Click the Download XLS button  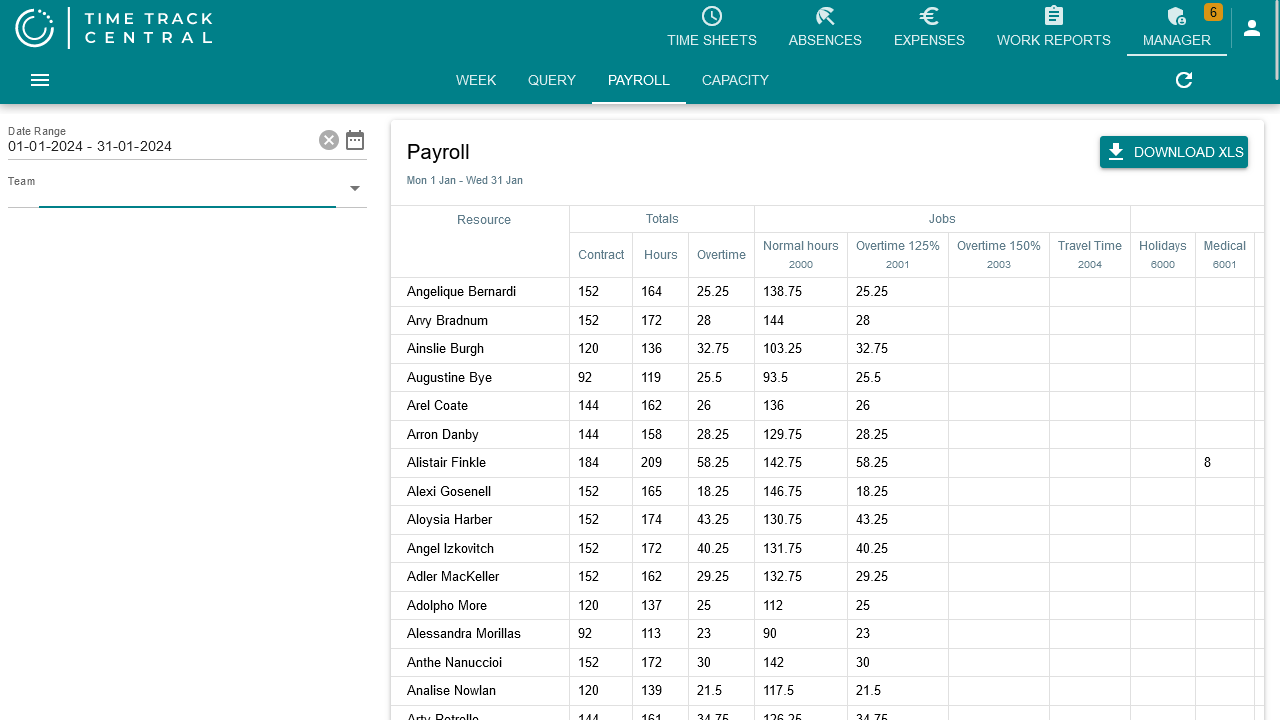tap(1174, 152)
